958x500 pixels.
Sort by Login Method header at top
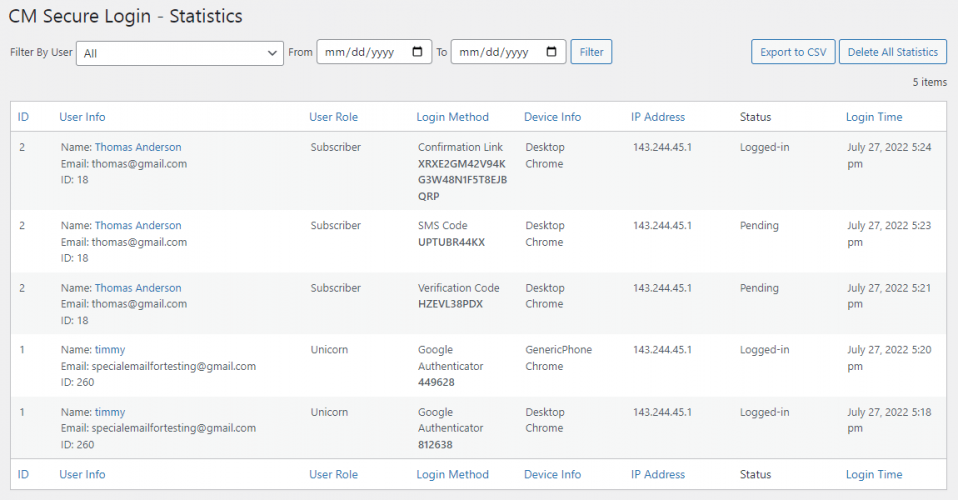coord(452,117)
